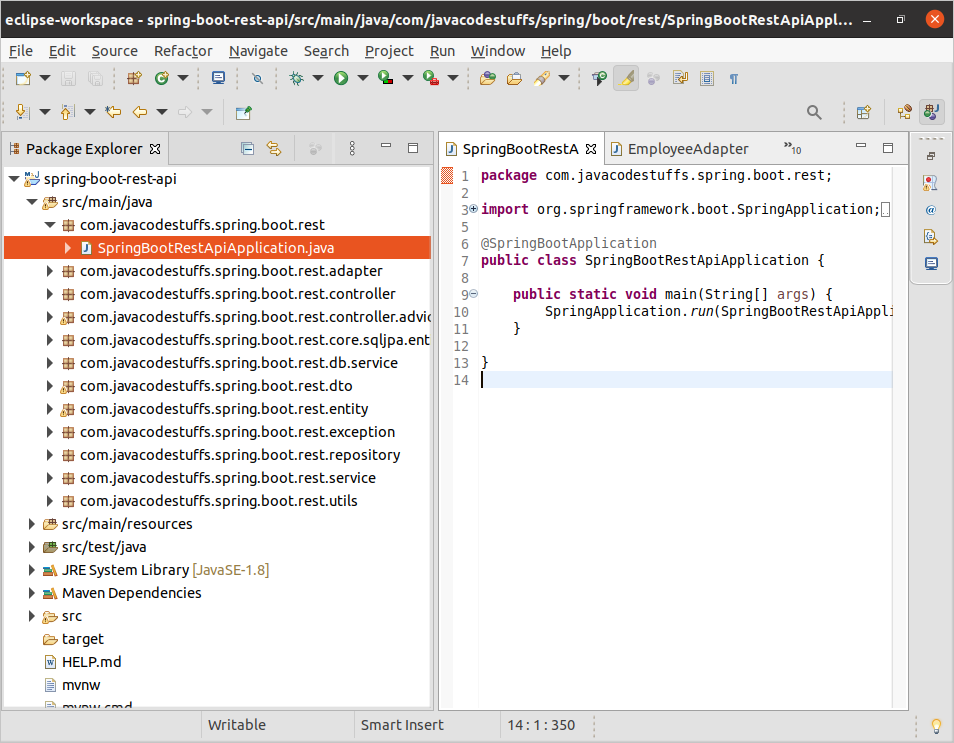The width and height of the screenshot is (954, 743).
Task: Switch to the Java perspective icon
Action: [x=931, y=112]
